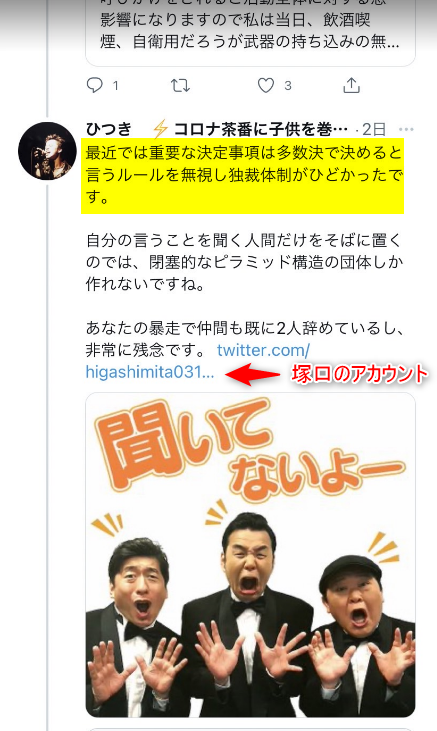Viewport: 437px width, 731px height.
Task: Like the tweet with the heart icon
Action: (x=266, y=85)
